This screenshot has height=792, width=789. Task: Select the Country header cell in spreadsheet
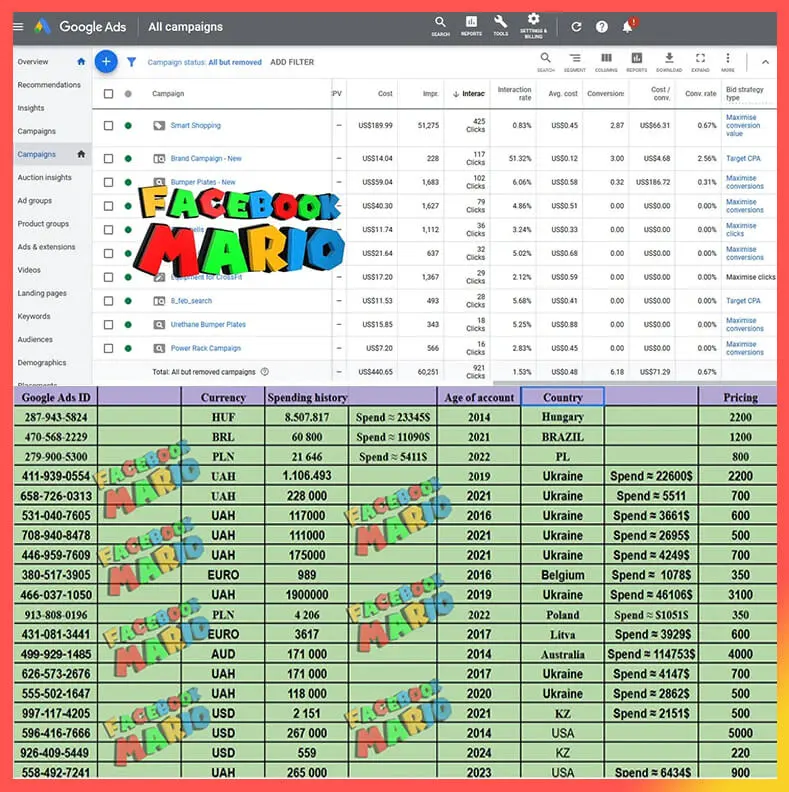[x=563, y=397]
